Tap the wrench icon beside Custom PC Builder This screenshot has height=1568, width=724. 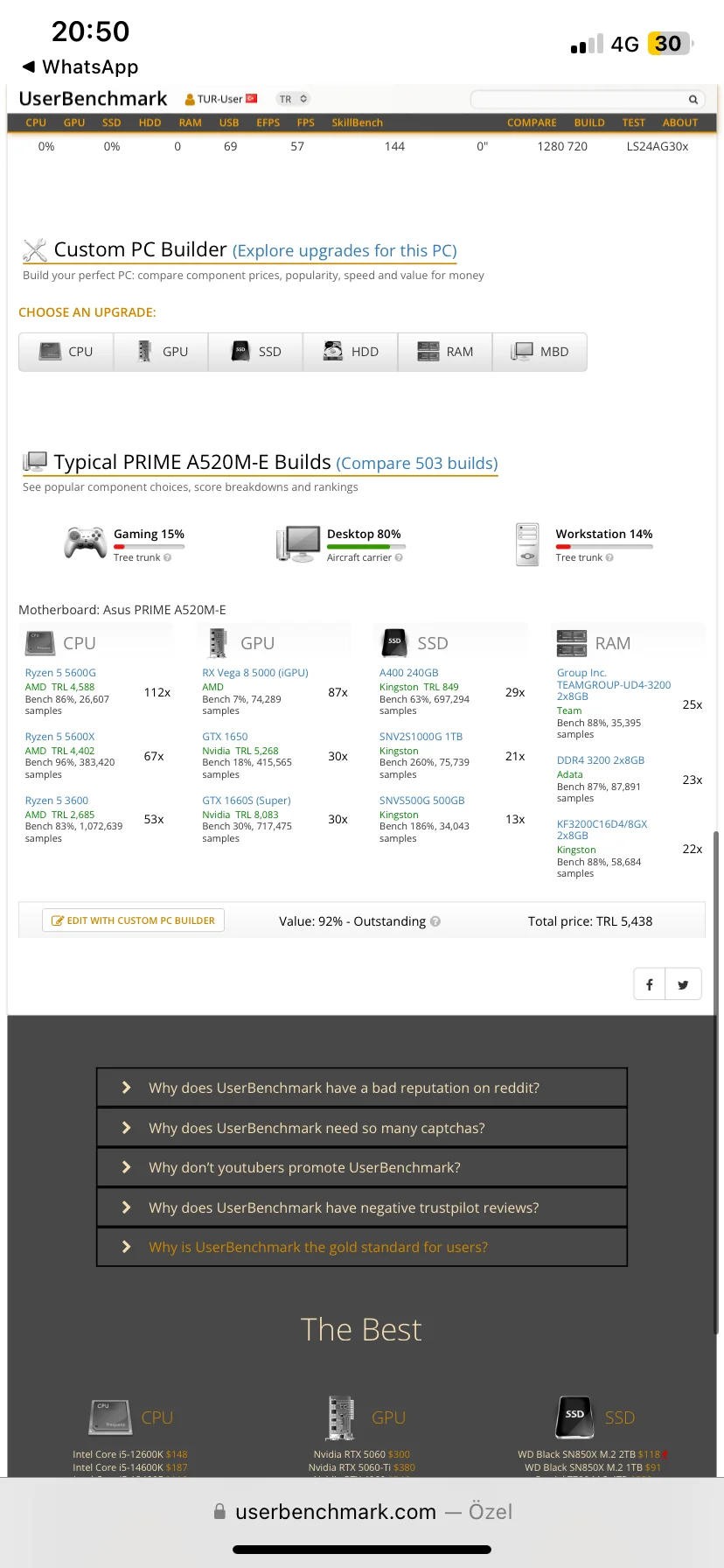pyautogui.click(x=35, y=250)
